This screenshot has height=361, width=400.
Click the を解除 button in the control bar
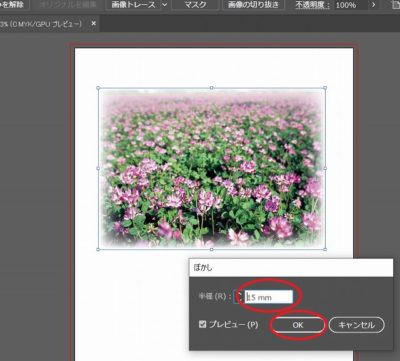coord(12,5)
